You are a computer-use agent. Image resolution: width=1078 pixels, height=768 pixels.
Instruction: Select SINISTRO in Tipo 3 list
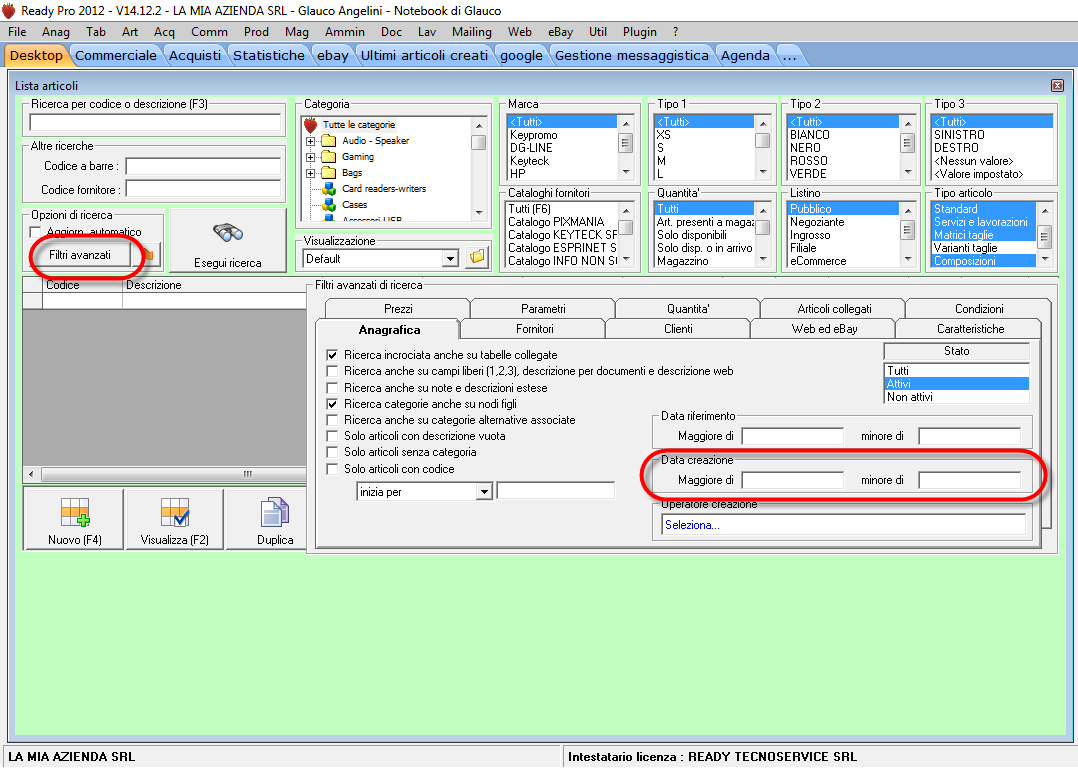pos(991,135)
